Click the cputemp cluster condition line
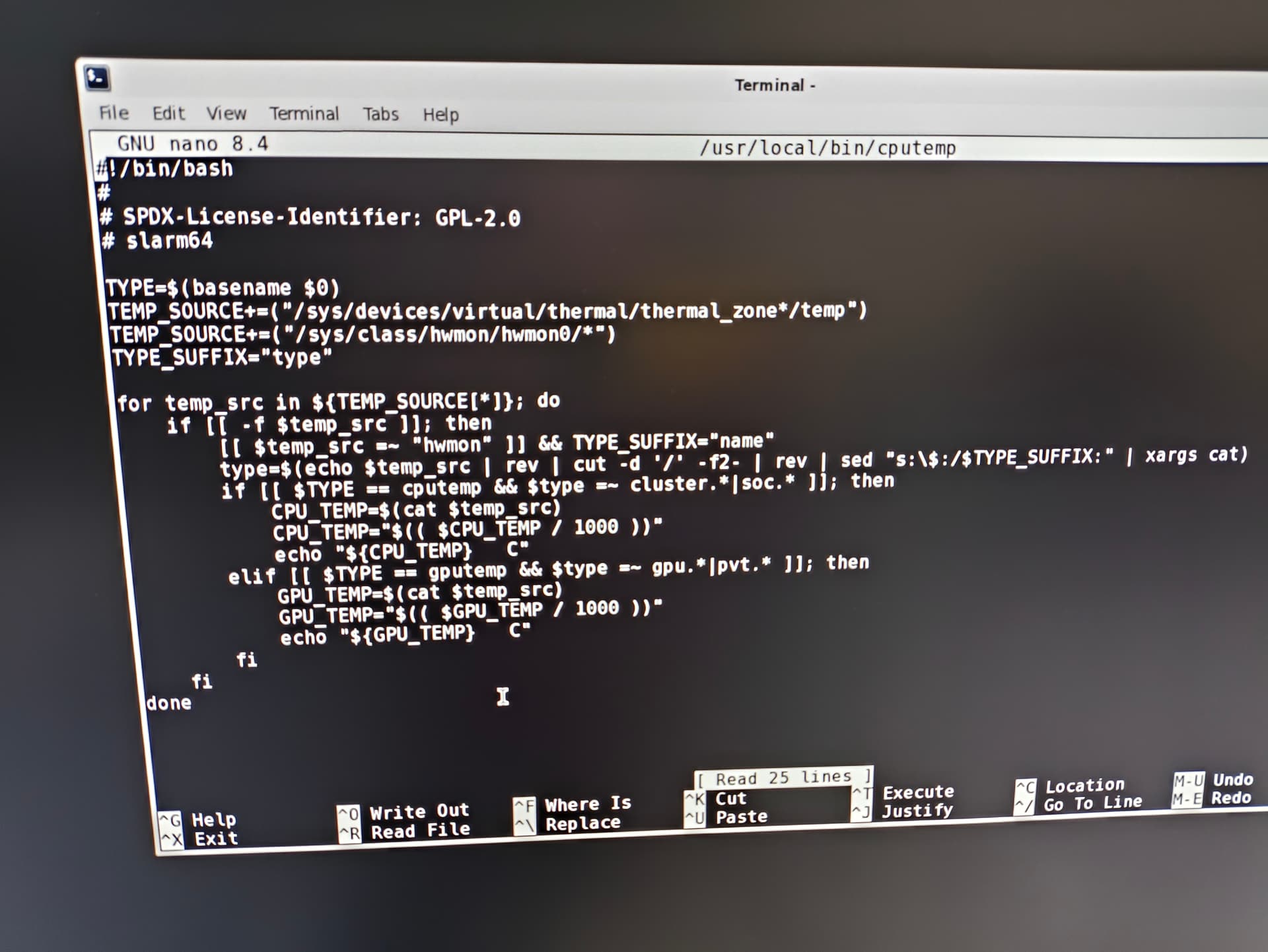 point(558,486)
